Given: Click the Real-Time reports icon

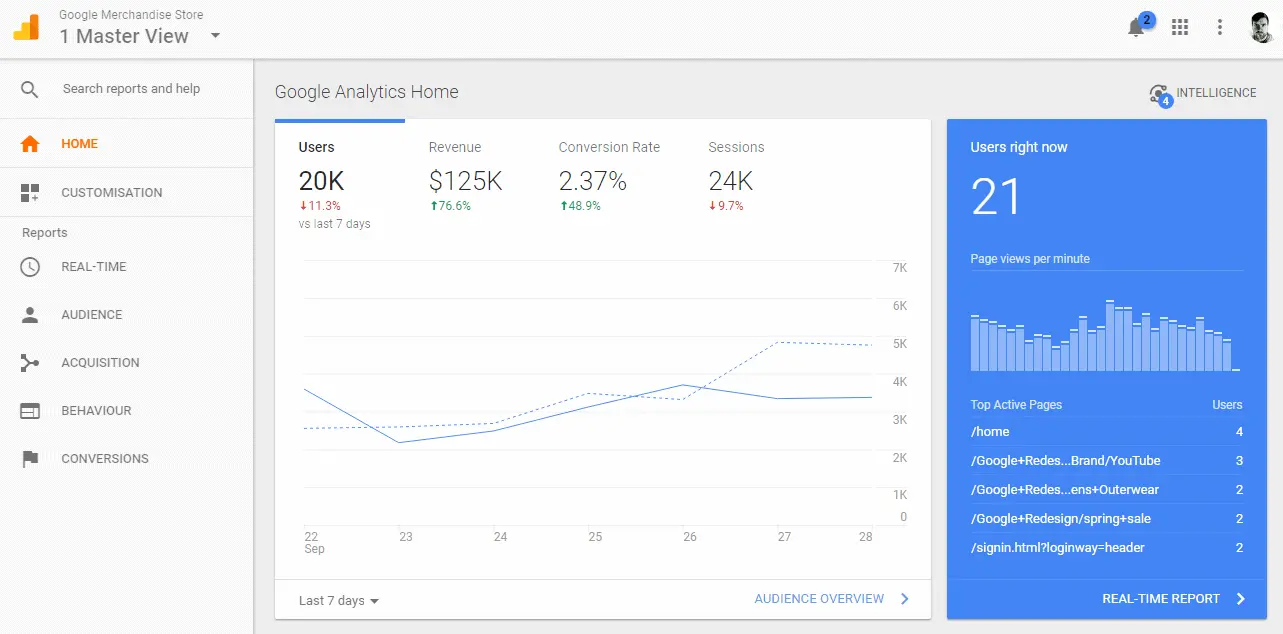Looking at the screenshot, I should [x=29, y=266].
